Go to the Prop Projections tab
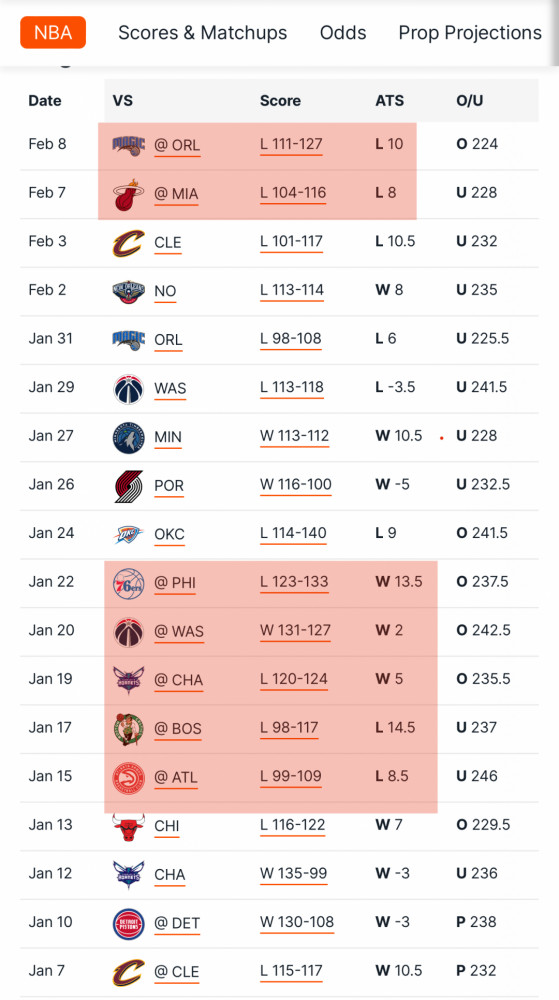This screenshot has height=1000, width=559. 470,33
